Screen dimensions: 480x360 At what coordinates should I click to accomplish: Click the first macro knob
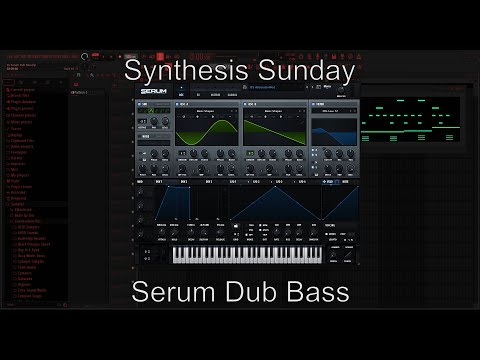click(140, 192)
